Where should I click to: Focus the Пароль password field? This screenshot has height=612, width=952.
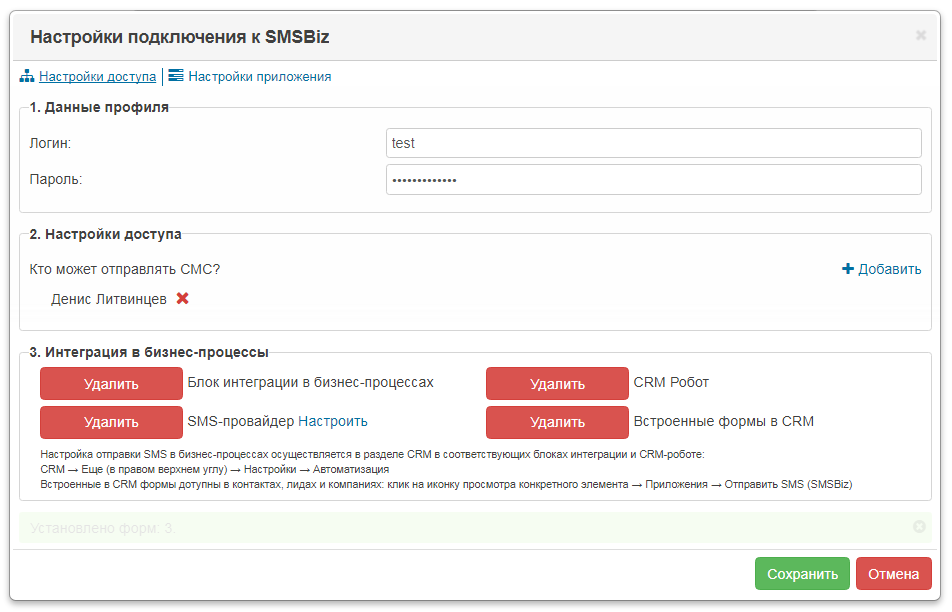(x=654, y=180)
